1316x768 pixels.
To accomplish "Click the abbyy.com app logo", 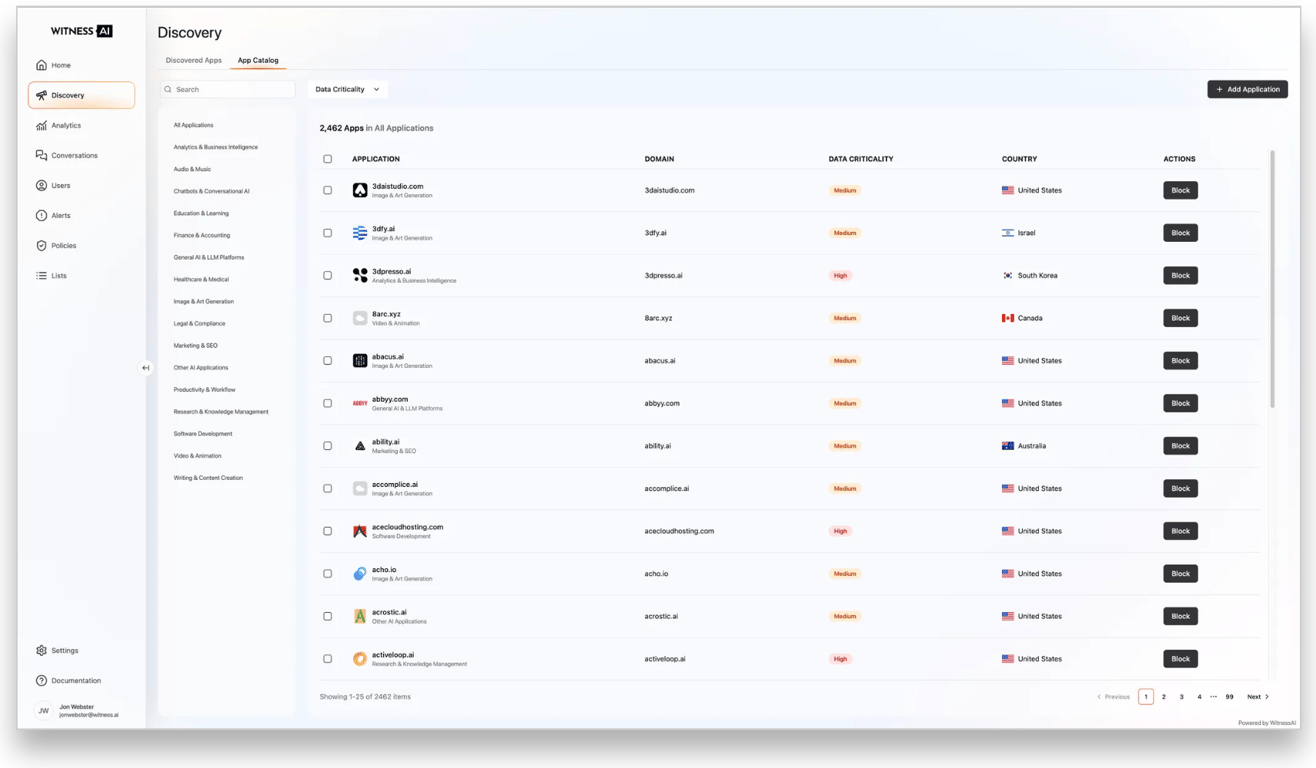I will click(360, 403).
